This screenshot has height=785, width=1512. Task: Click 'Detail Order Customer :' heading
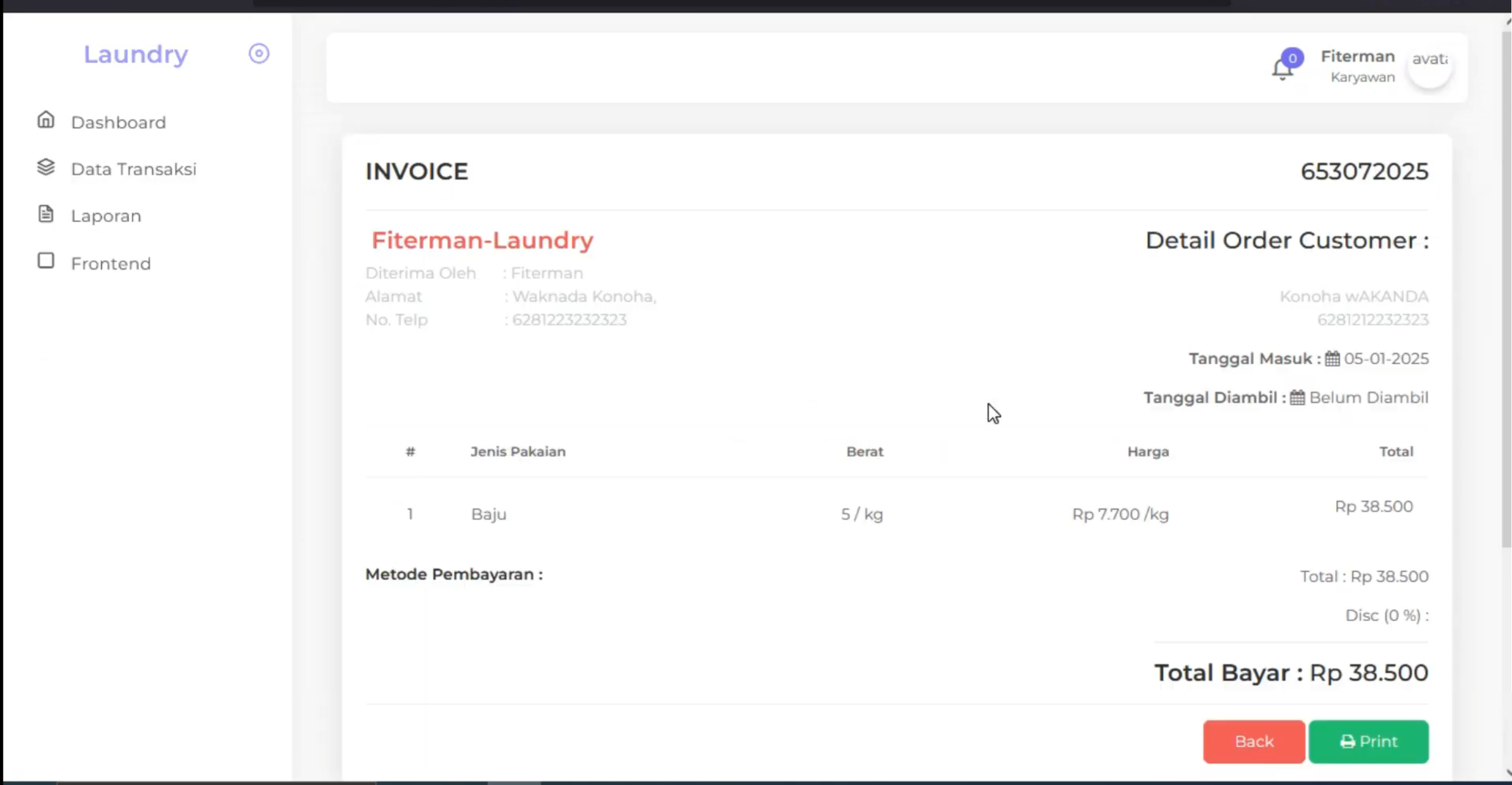pyautogui.click(x=1287, y=240)
